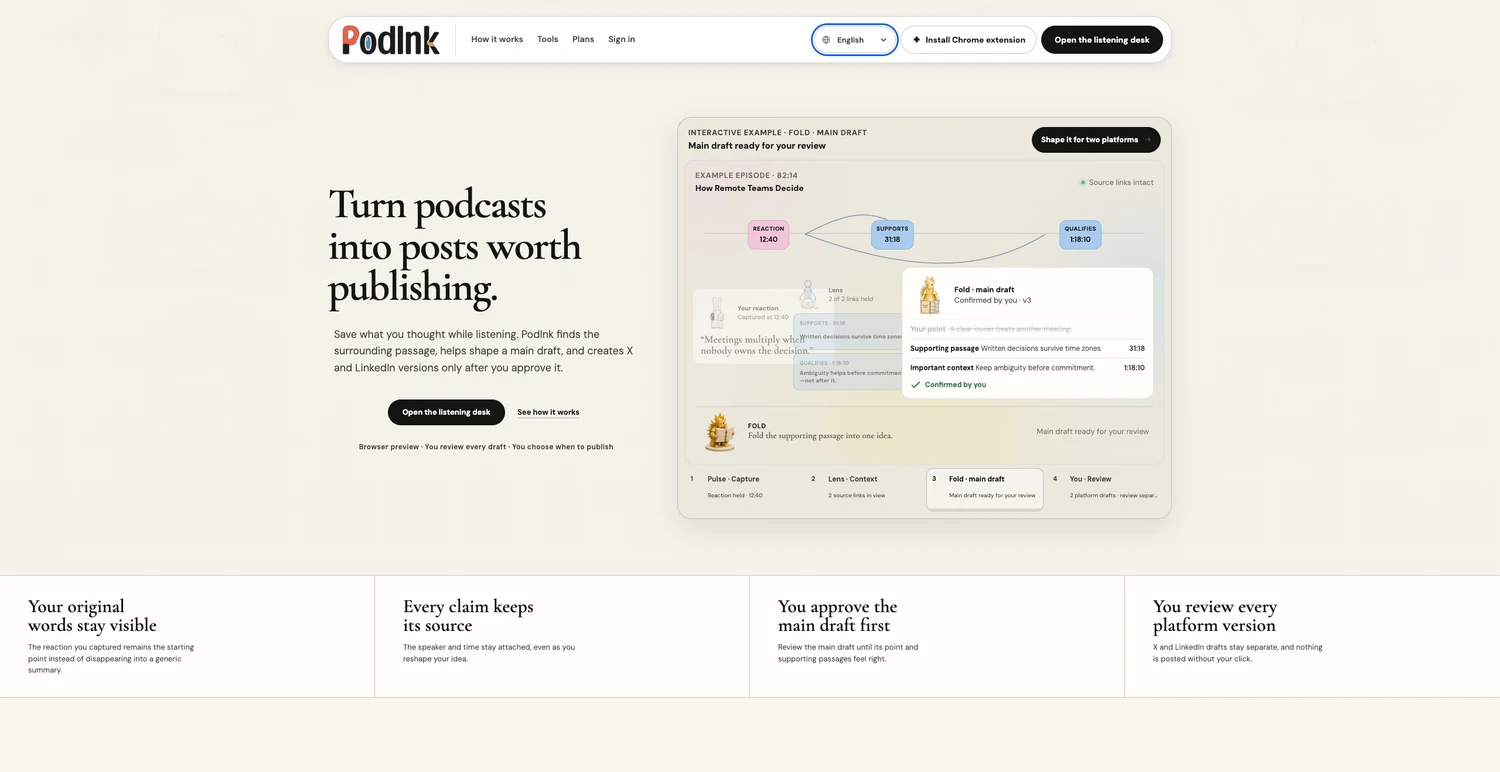This screenshot has width=1500, height=772.
Task: Select the You · Review step tab
Action: 1106,487
